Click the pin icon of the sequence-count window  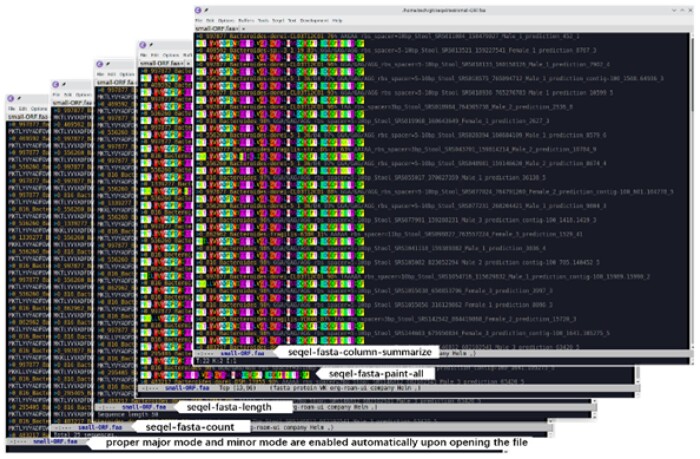(x=63, y=84)
